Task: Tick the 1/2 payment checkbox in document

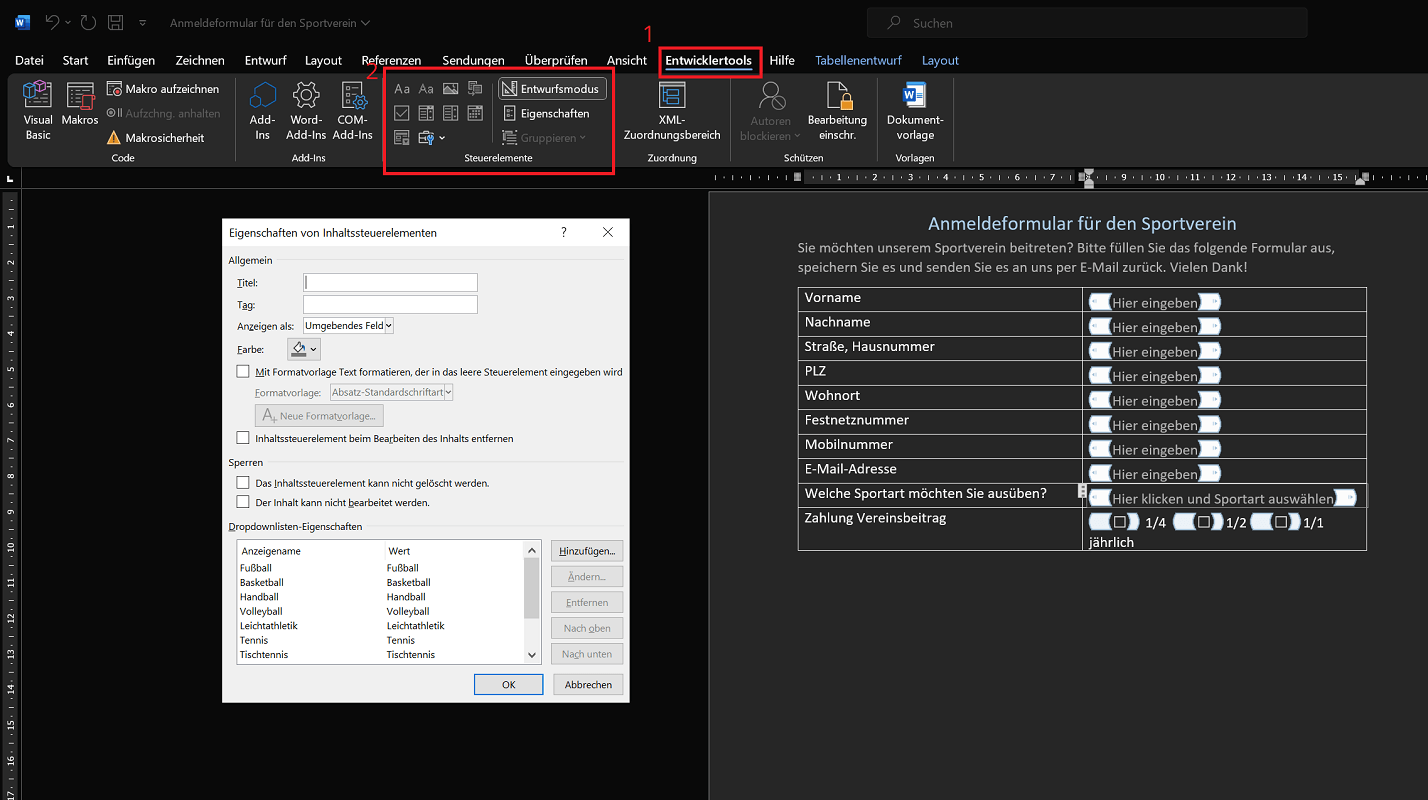Action: point(1204,522)
